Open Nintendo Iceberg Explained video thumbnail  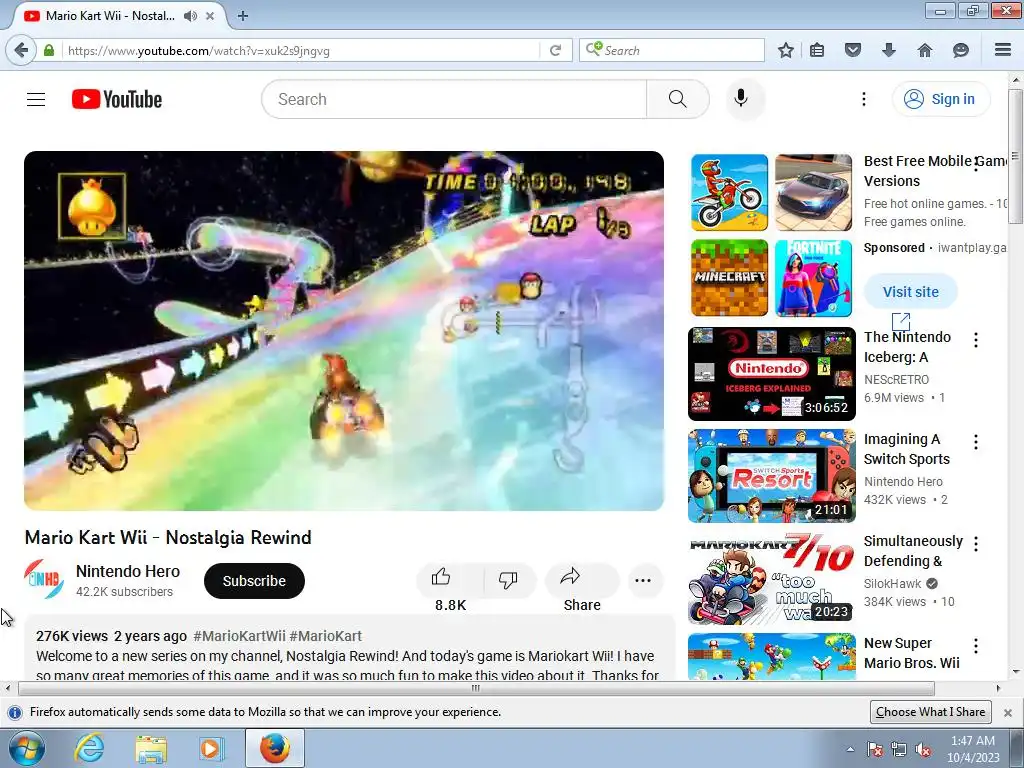[x=771, y=374]
